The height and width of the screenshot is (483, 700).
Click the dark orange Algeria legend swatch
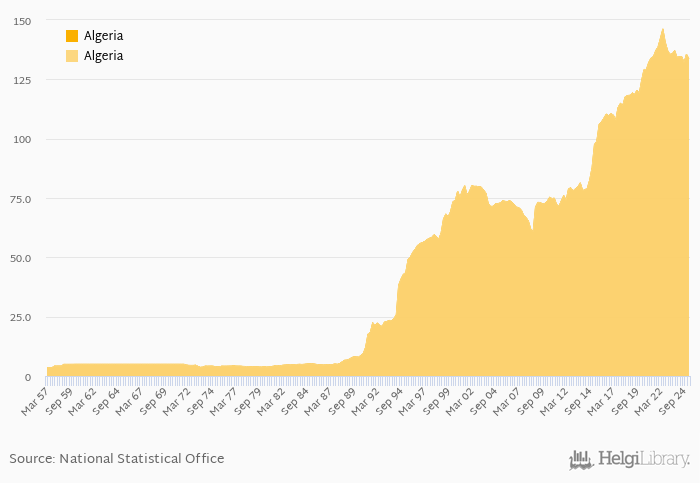[x=72, y=36]
